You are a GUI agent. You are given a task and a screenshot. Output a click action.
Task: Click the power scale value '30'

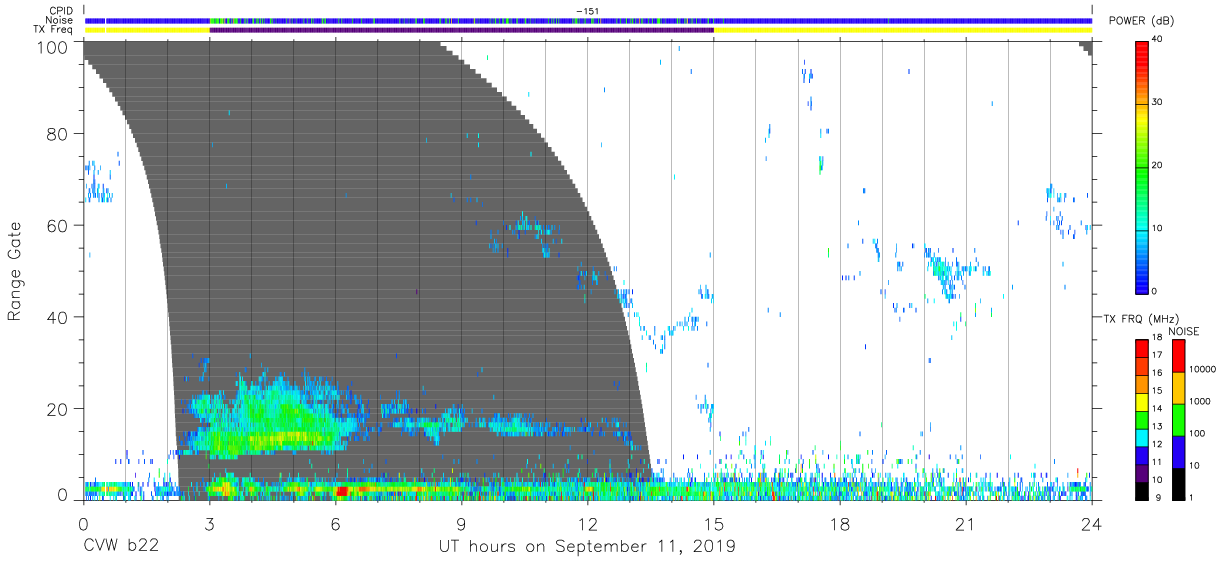(x=1158, y=102)
